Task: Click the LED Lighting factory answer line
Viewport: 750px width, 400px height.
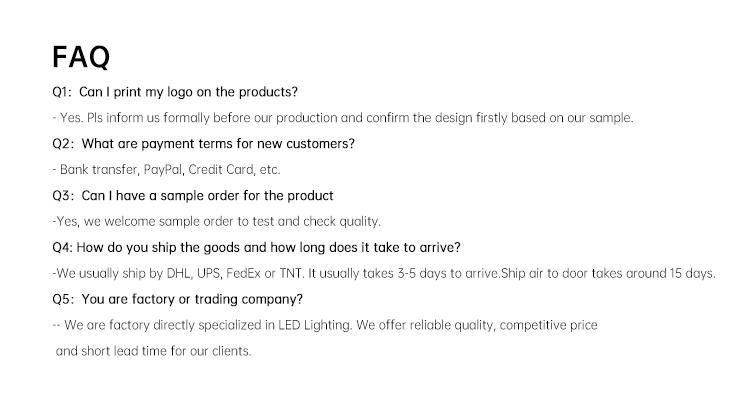Action: [x=325, y=325]
